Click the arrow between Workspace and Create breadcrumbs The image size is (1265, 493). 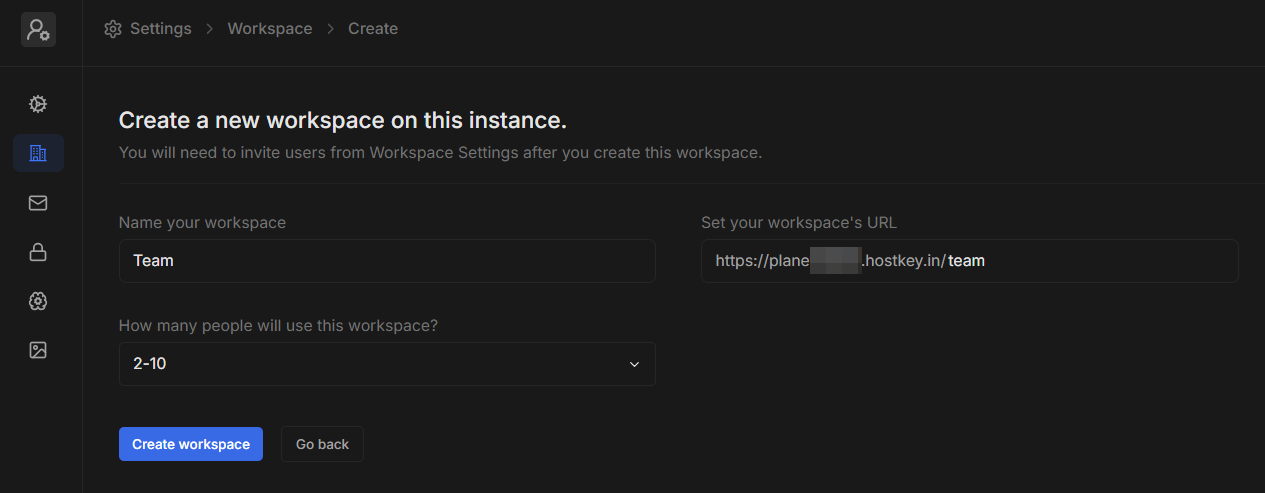331,29
